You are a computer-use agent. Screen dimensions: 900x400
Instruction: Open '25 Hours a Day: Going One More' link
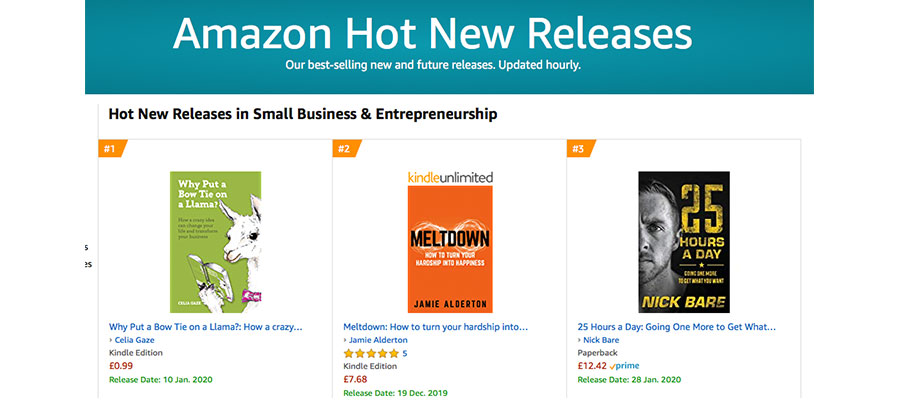pos(676,326)
